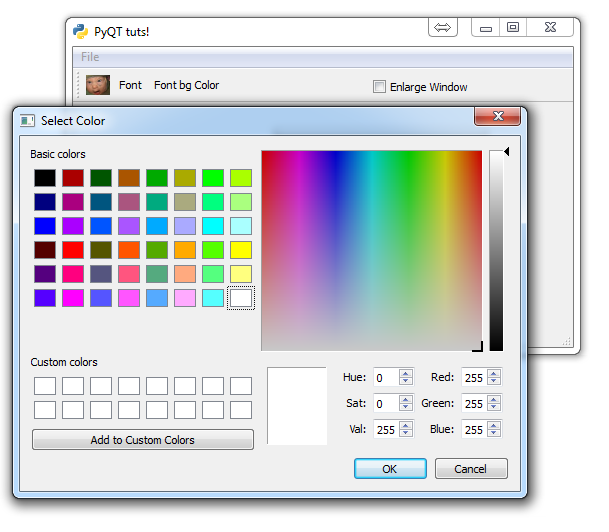The width and height of the screenshot is (609, 532).
Task: Decrease the Red value with down arrow
Action: coord(493,382)
